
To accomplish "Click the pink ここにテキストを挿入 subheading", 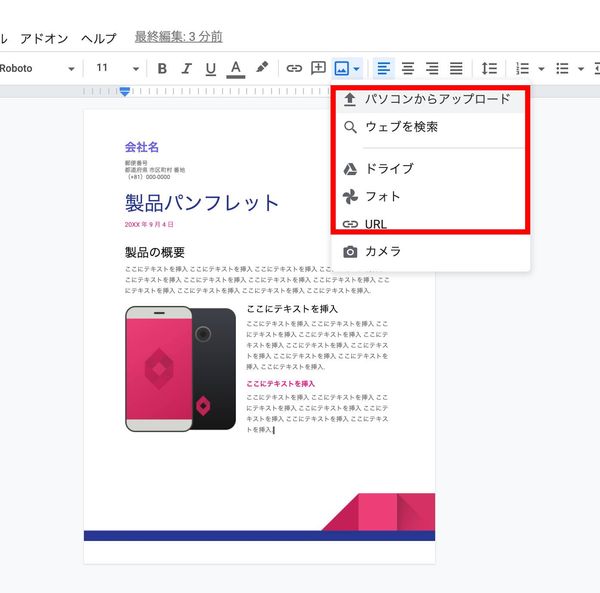I will [280, 384].
